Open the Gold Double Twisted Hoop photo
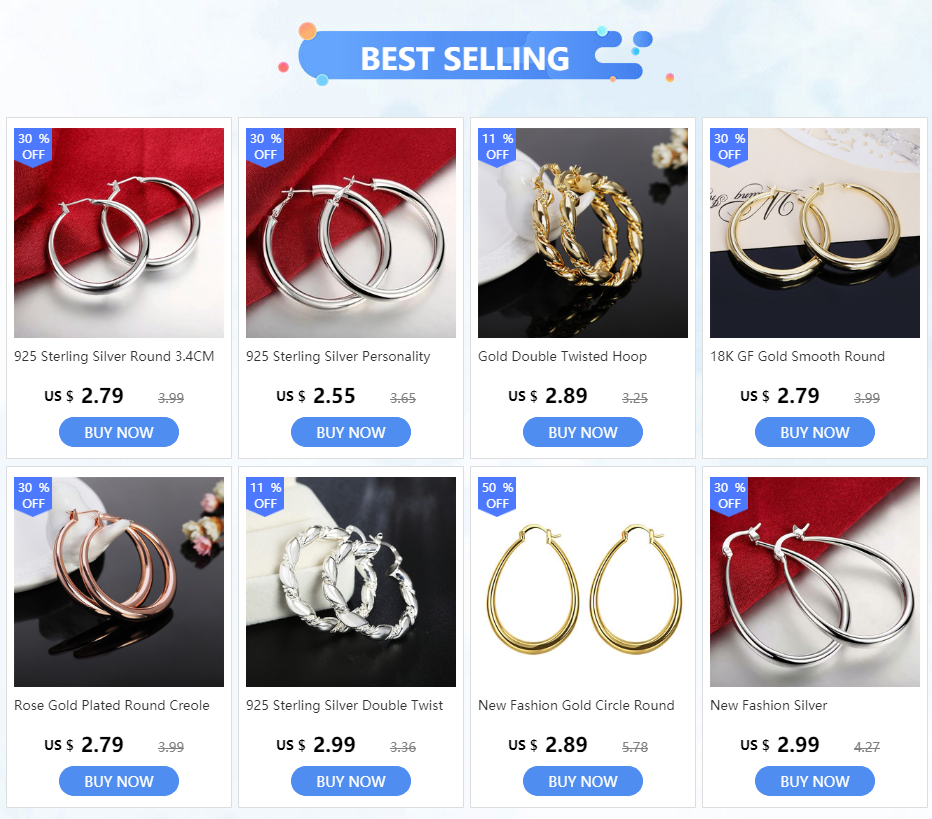The width and height of the screenshot is (932, 819). click(582, 233)
